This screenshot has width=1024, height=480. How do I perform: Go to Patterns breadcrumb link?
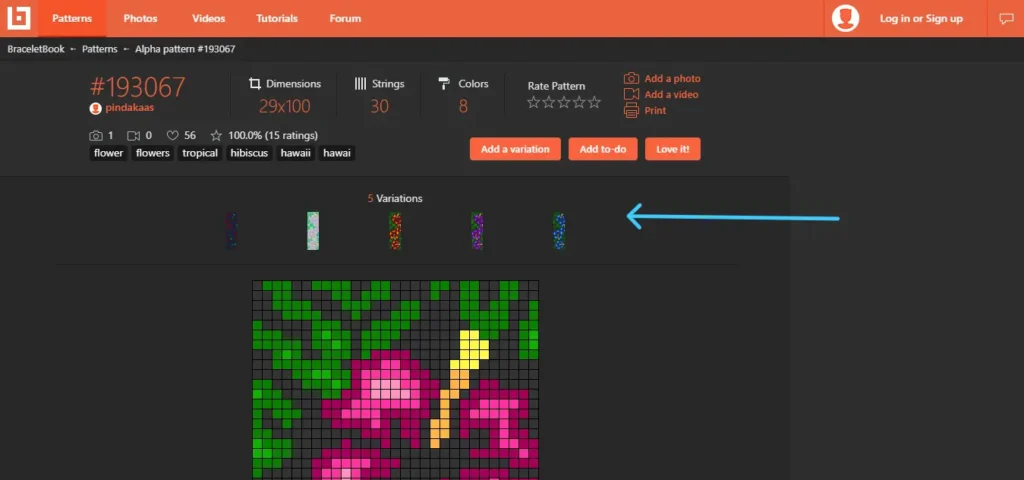pos(100,49)
